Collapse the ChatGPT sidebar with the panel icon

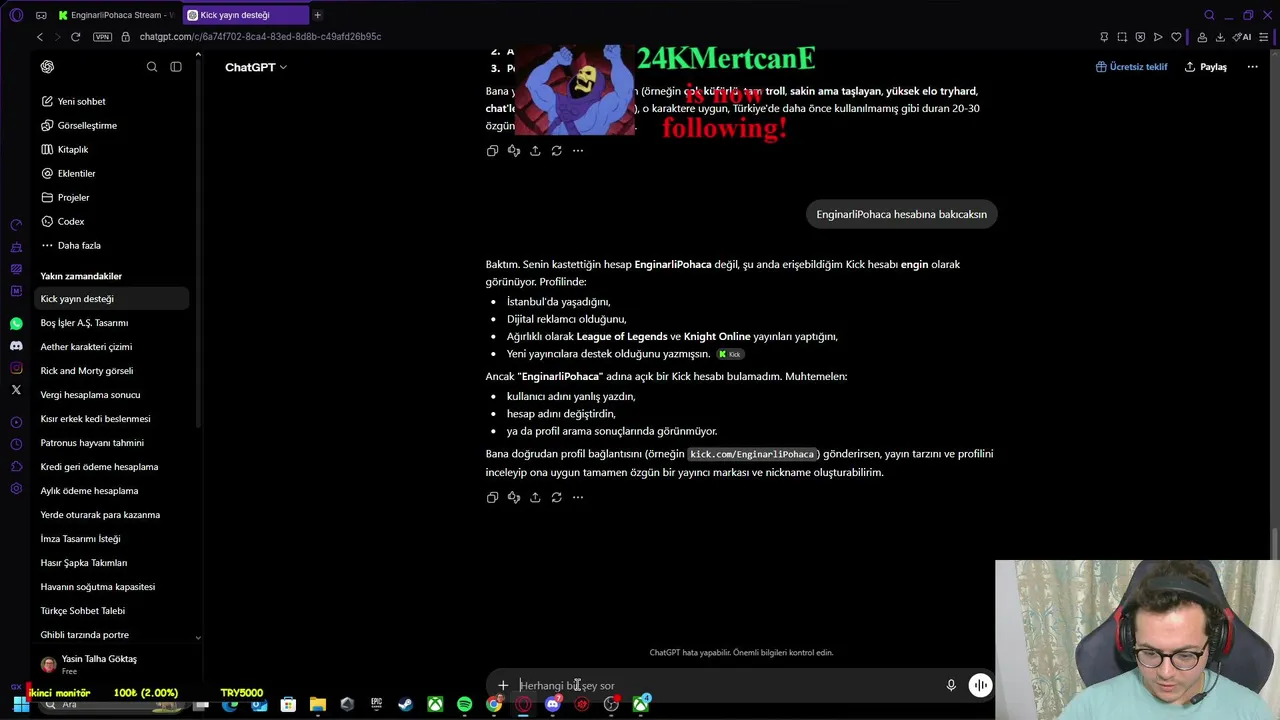tap(176, 67)
